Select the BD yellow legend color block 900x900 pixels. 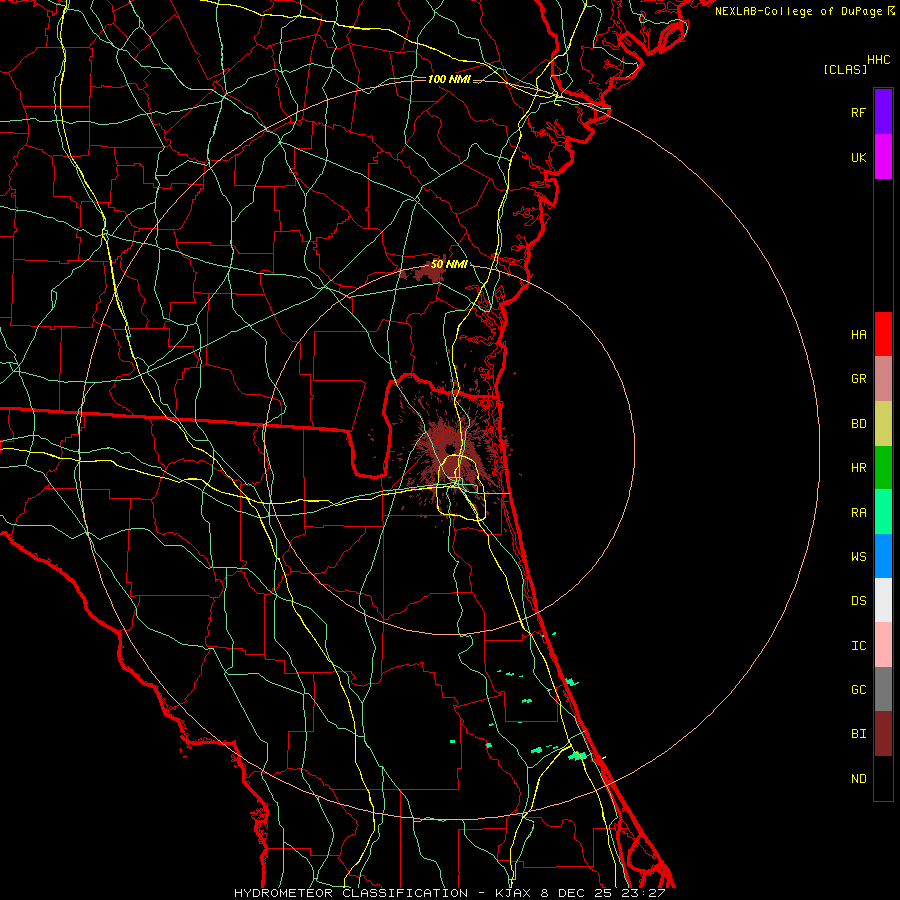pos(883,424)
